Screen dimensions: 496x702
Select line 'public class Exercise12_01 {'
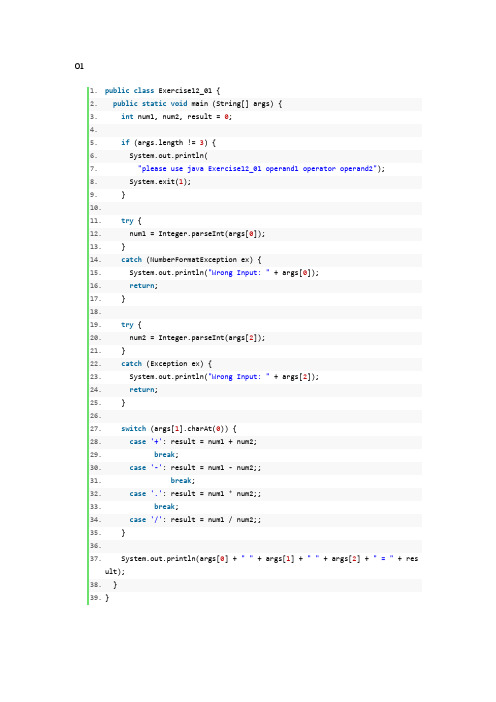(x=162, y=90)
